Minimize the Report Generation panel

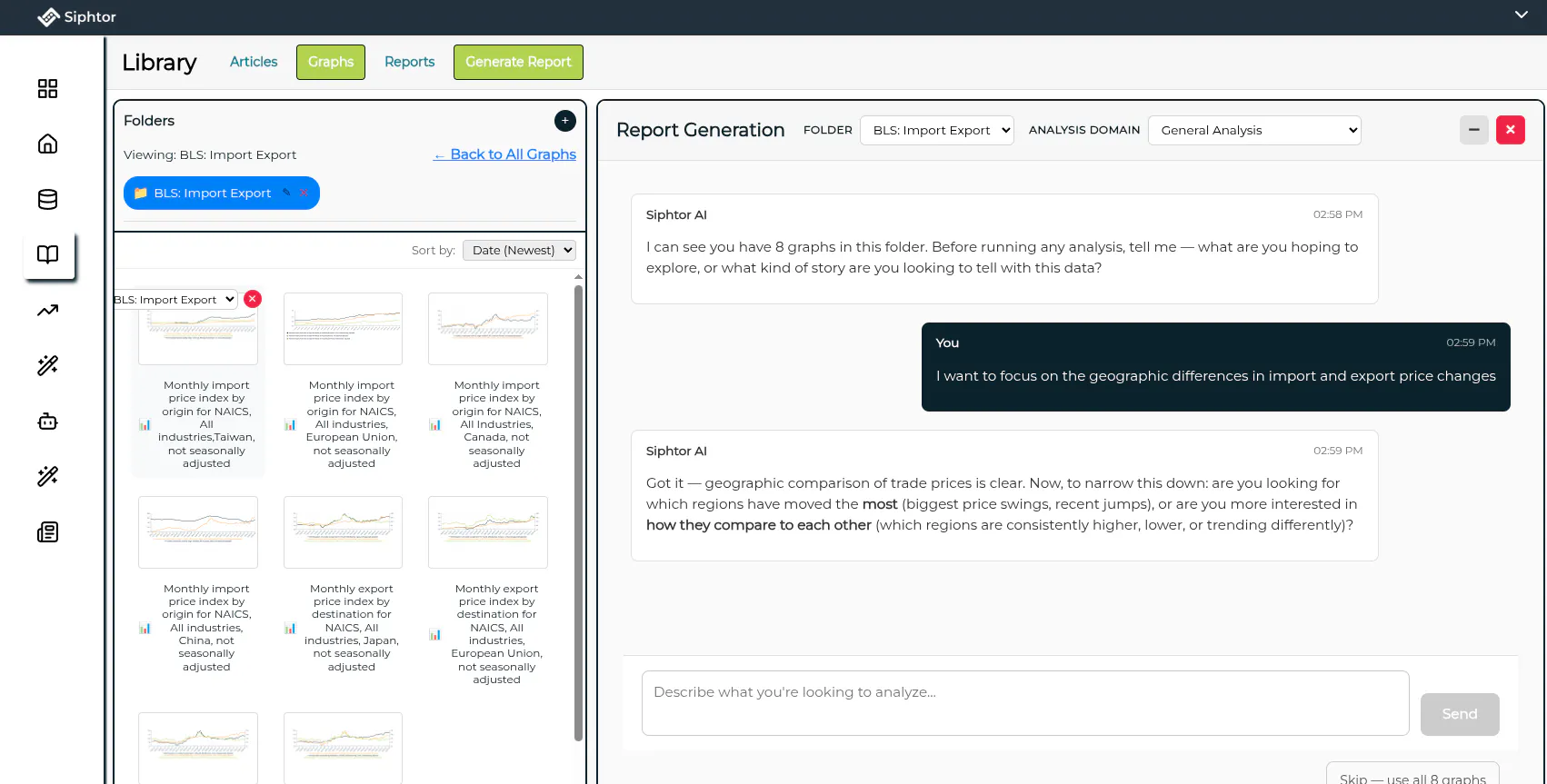[1474, 130]
